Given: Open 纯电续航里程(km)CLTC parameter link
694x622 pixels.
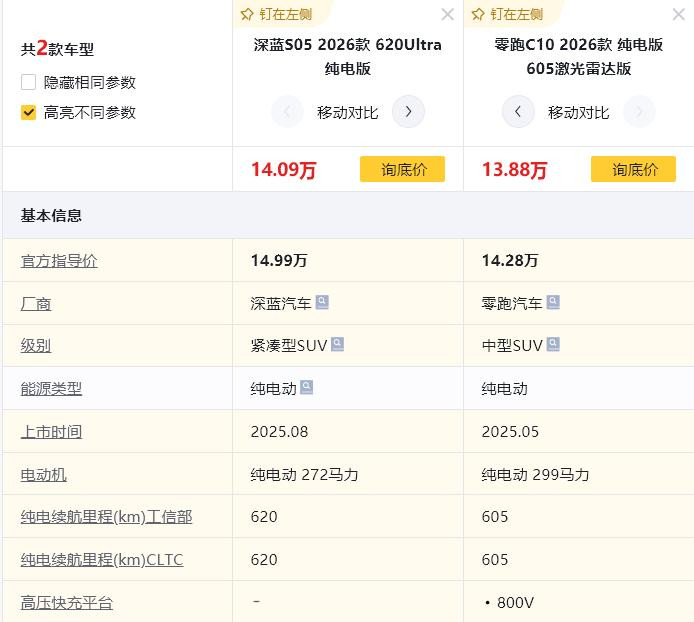Looking at the screenshot, I should 102,560.
